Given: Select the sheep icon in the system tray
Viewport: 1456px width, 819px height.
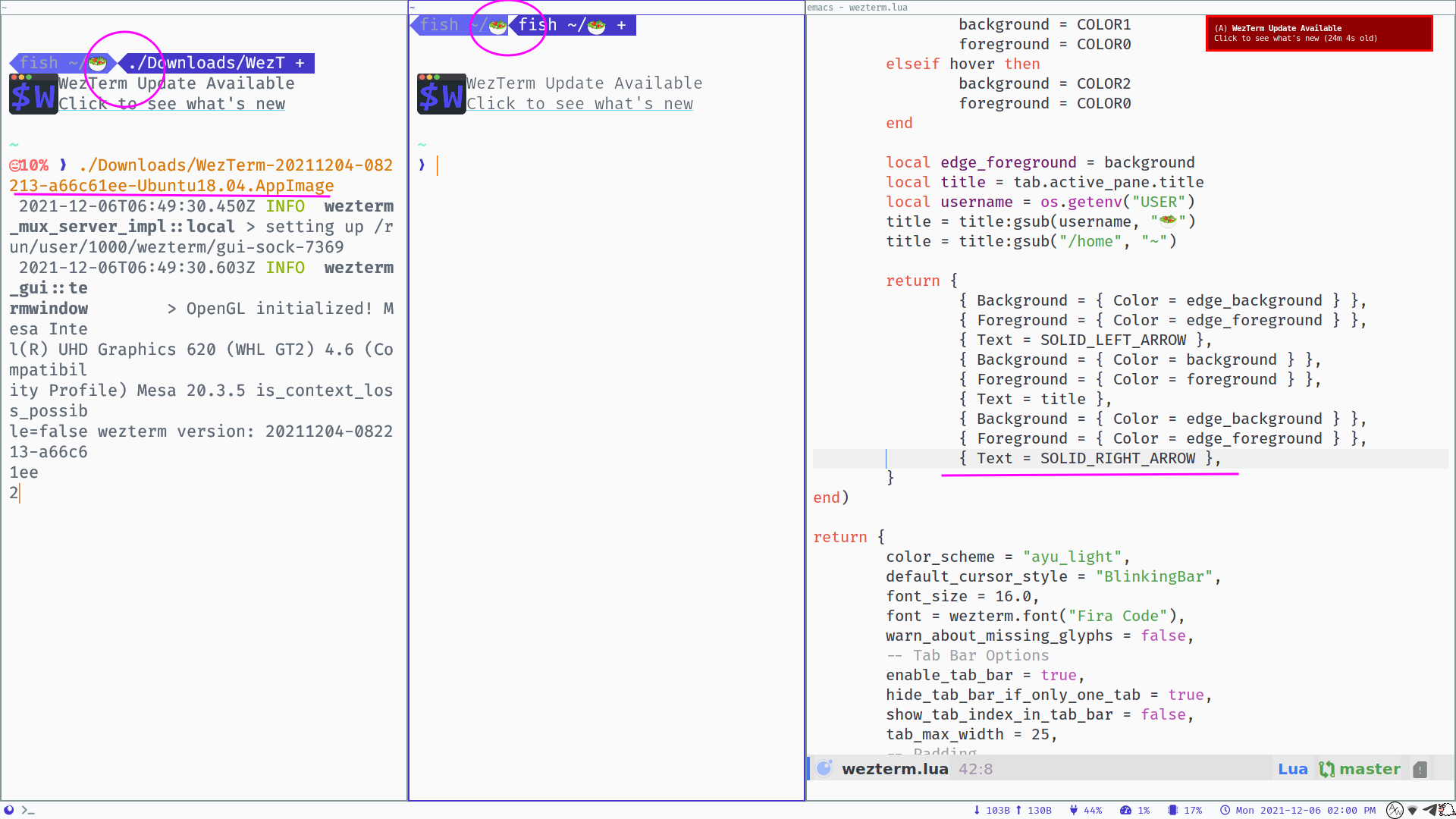Looking at the screenshot, I should [1445, 810].
